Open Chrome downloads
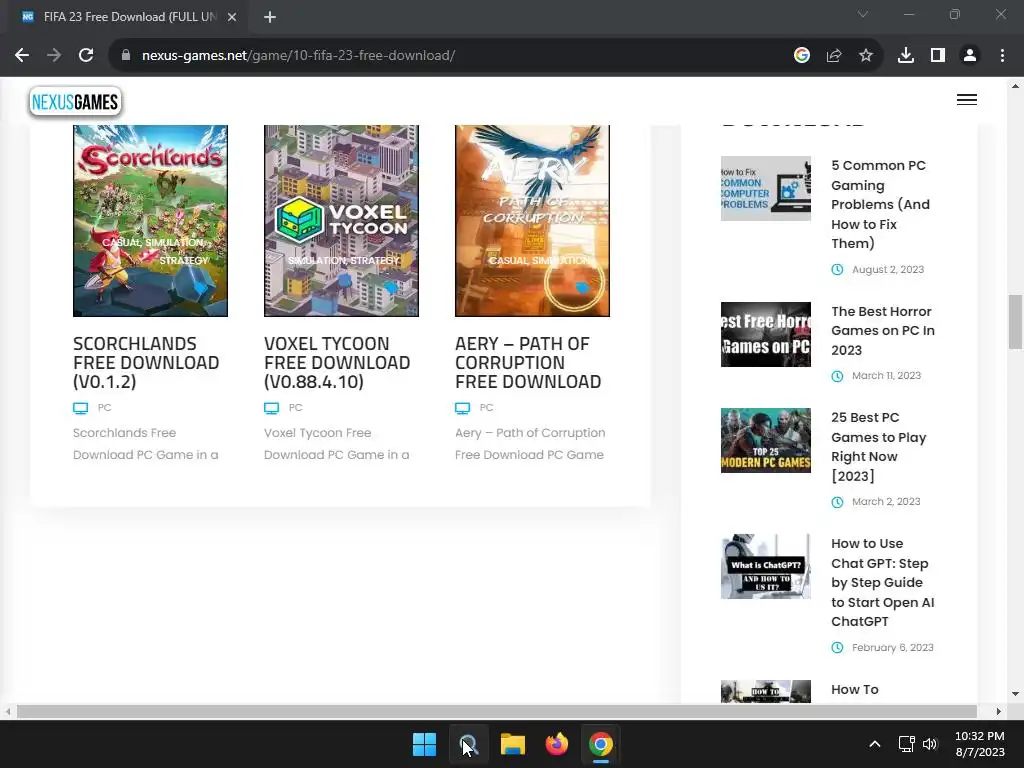 [x=906, y=56]
